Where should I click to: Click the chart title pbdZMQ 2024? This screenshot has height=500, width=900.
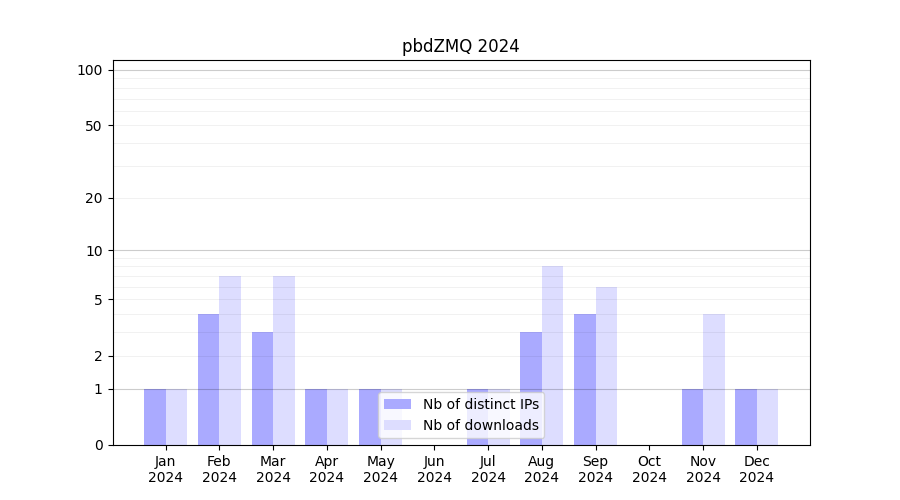coord(460,46)
